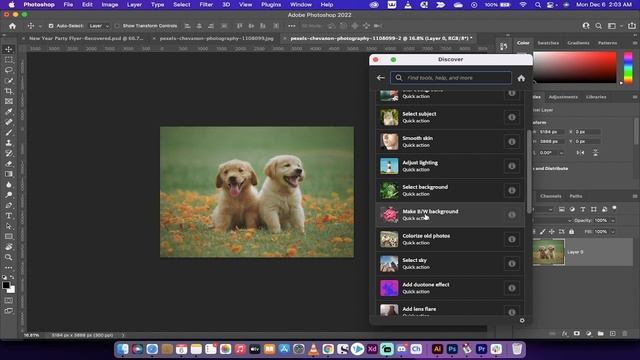The height and width of the screenshot is (360, 640).
Task: Delete layer using trash icon
Action: (624, 333)
